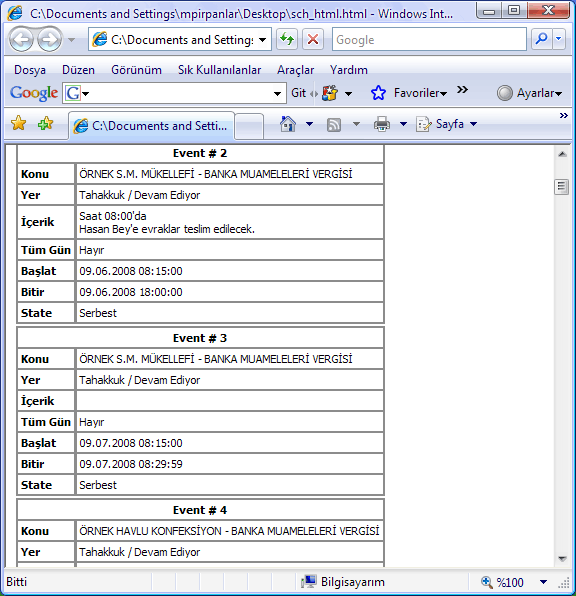The image size is (576, 596).
Task: Select the C:\Documents and Setti... tab
Action: point(151,125)
